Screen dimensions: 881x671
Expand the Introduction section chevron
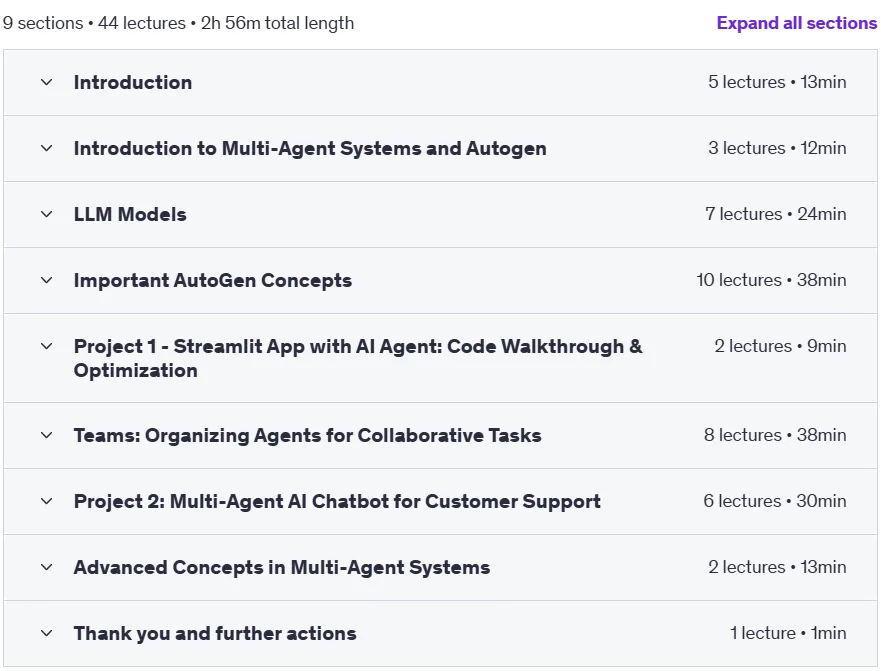[47, 83]
